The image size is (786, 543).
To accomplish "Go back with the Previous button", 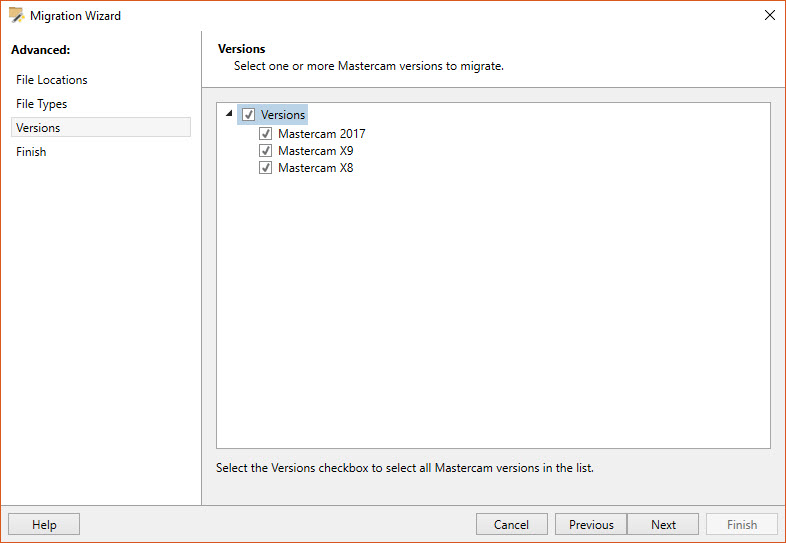I will pyautogui.click(x=591, y=524).
